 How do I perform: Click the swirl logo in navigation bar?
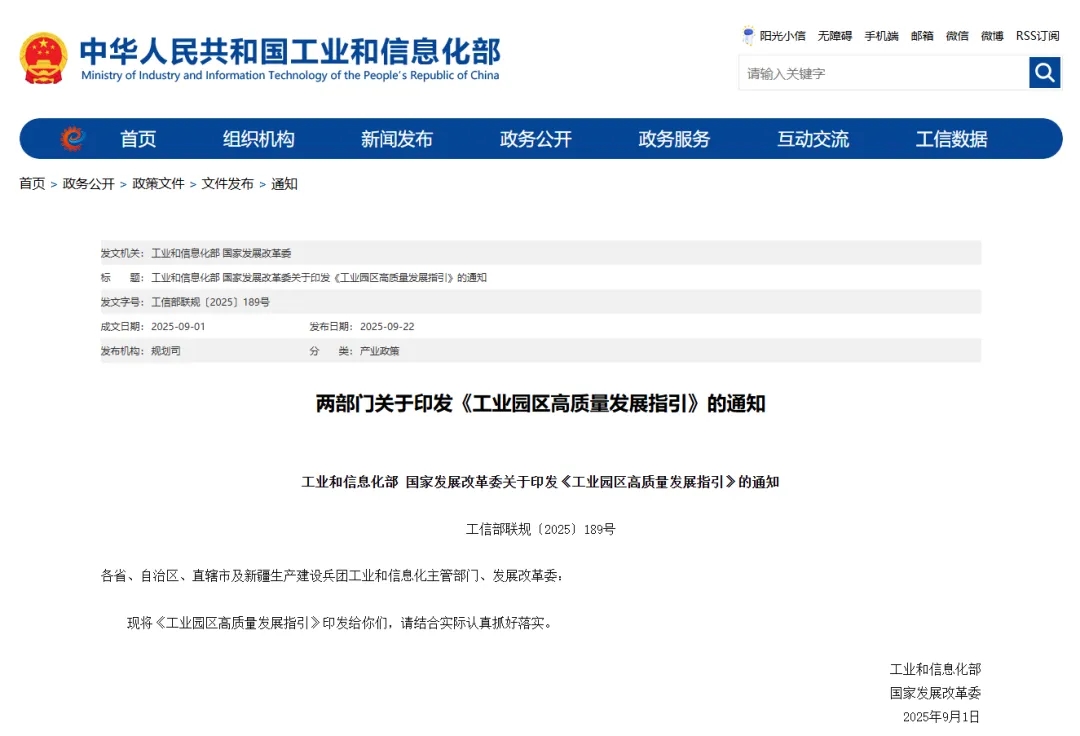pyautogui.click(x=72, y=138)
